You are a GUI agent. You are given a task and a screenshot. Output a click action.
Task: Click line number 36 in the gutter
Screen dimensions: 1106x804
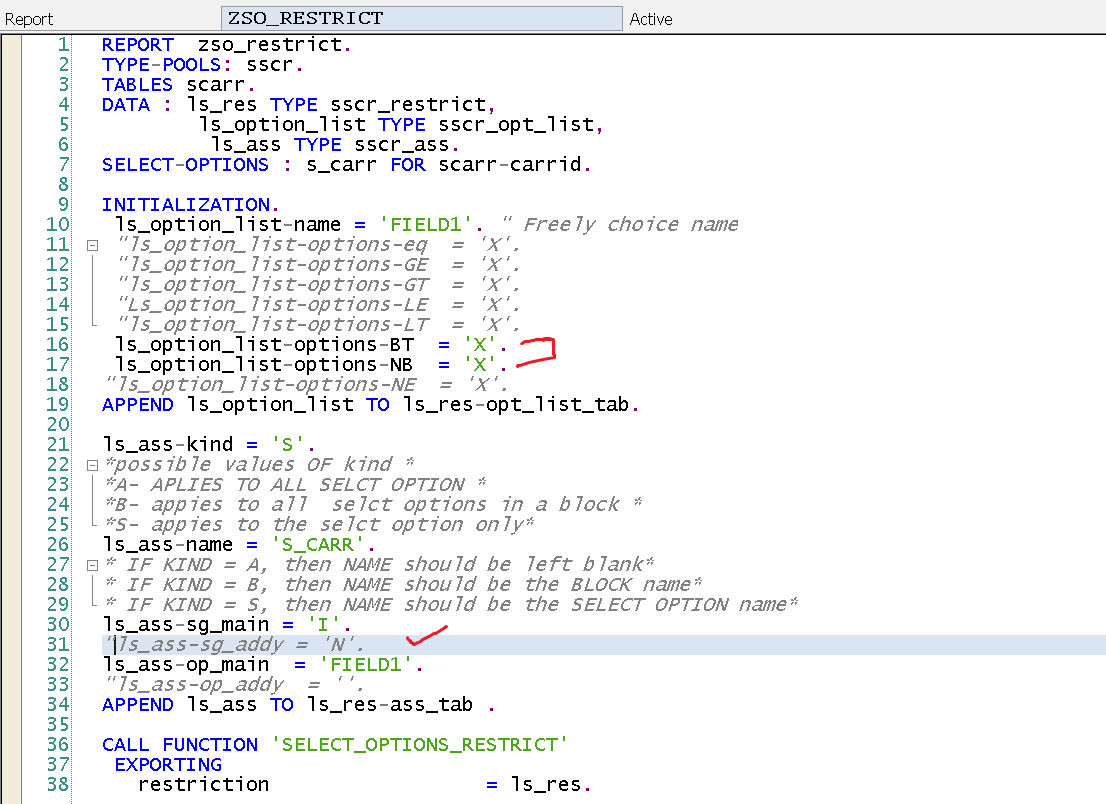57,744
